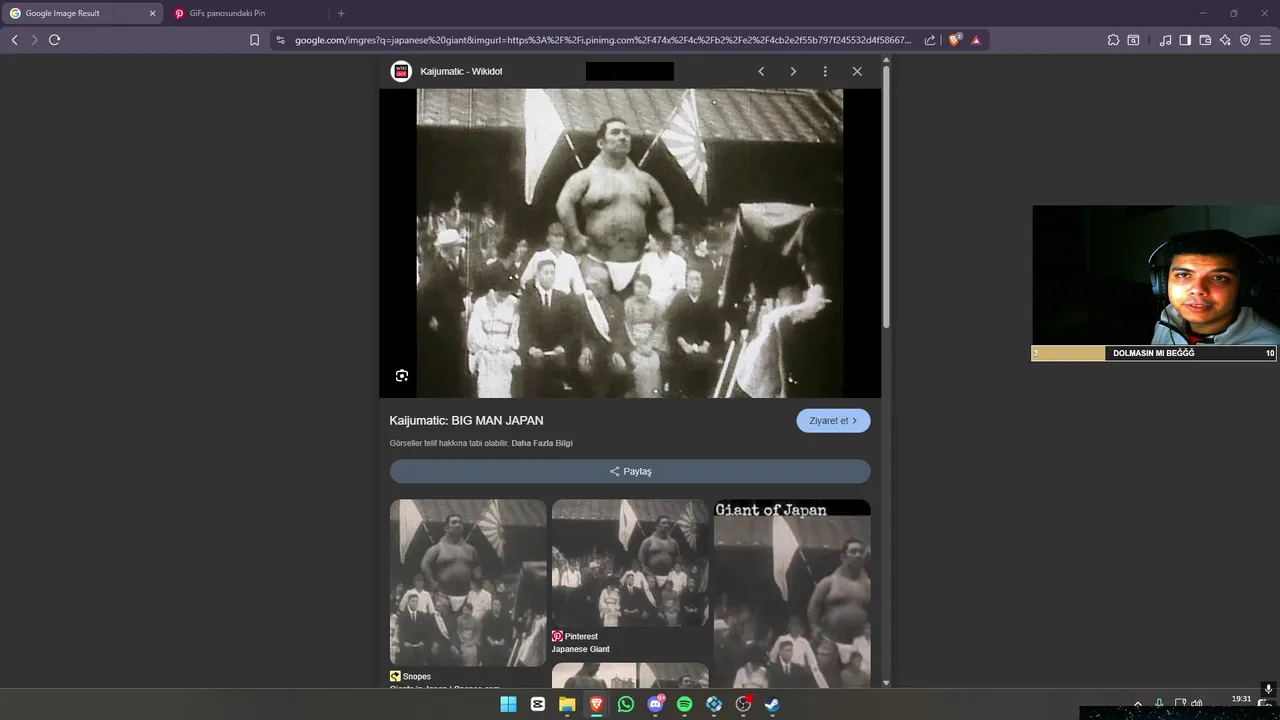Open Pinterest Japanese Giant thumbnail
The width and height of the screenshot is (1280, 720).
630,563
